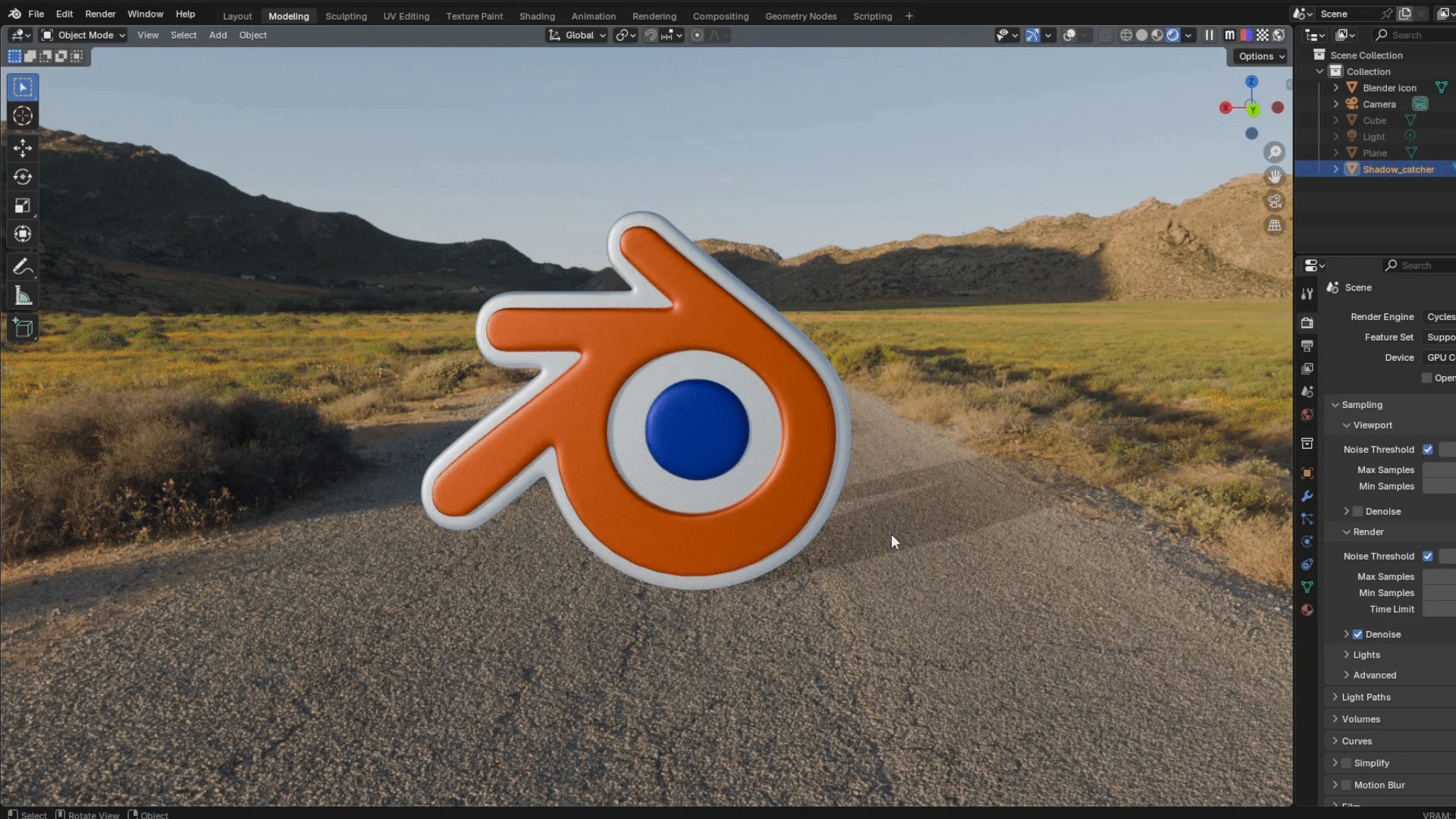Enable the Simplify checkbox

coord(1347,764)
